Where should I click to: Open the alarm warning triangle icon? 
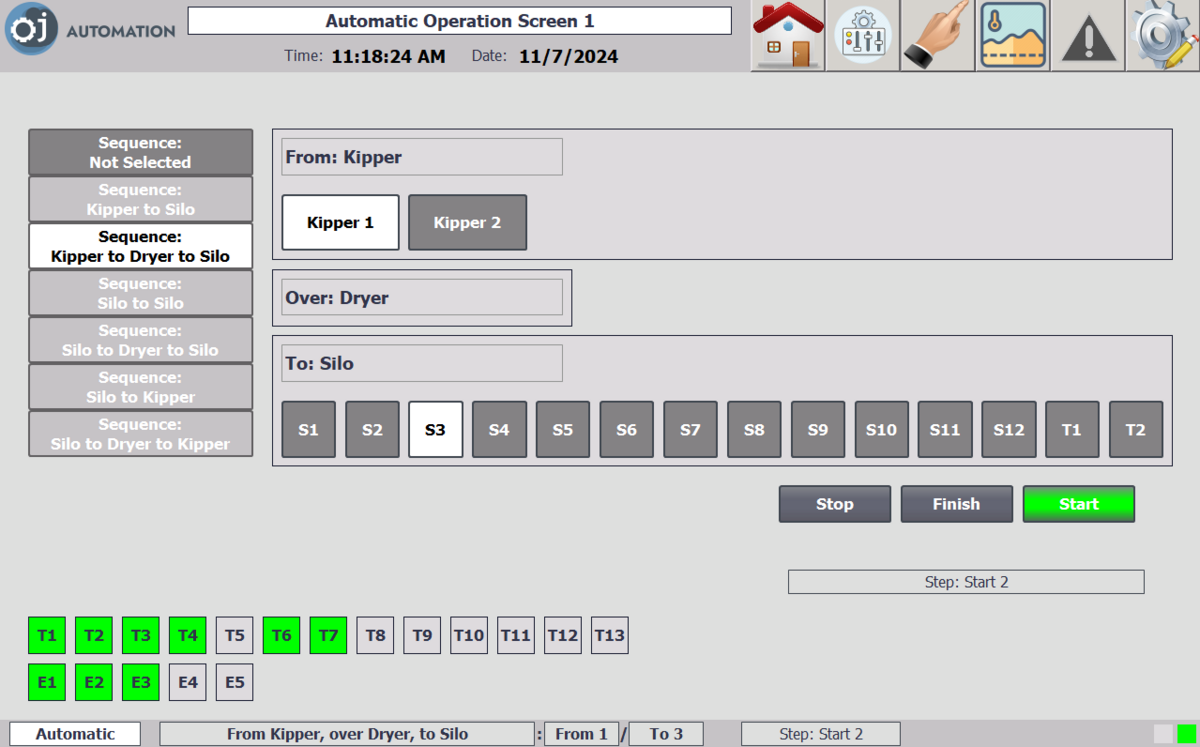(1088, 37)
